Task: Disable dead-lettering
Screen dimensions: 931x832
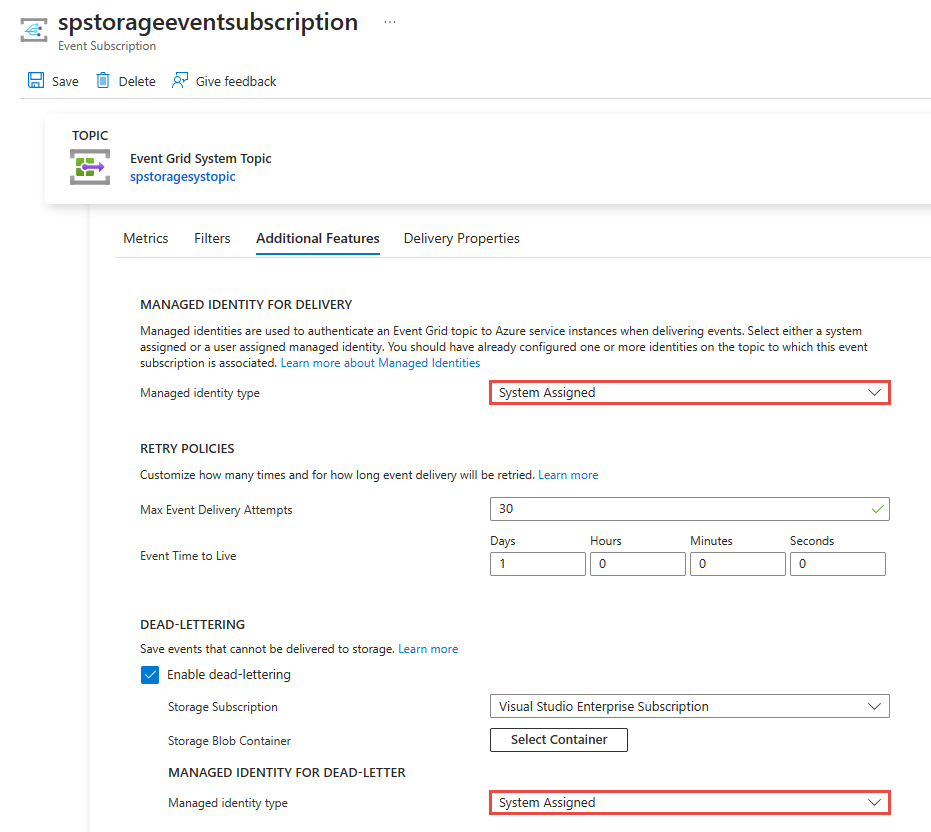Action: pyautogui.click(x=150, y=674)
